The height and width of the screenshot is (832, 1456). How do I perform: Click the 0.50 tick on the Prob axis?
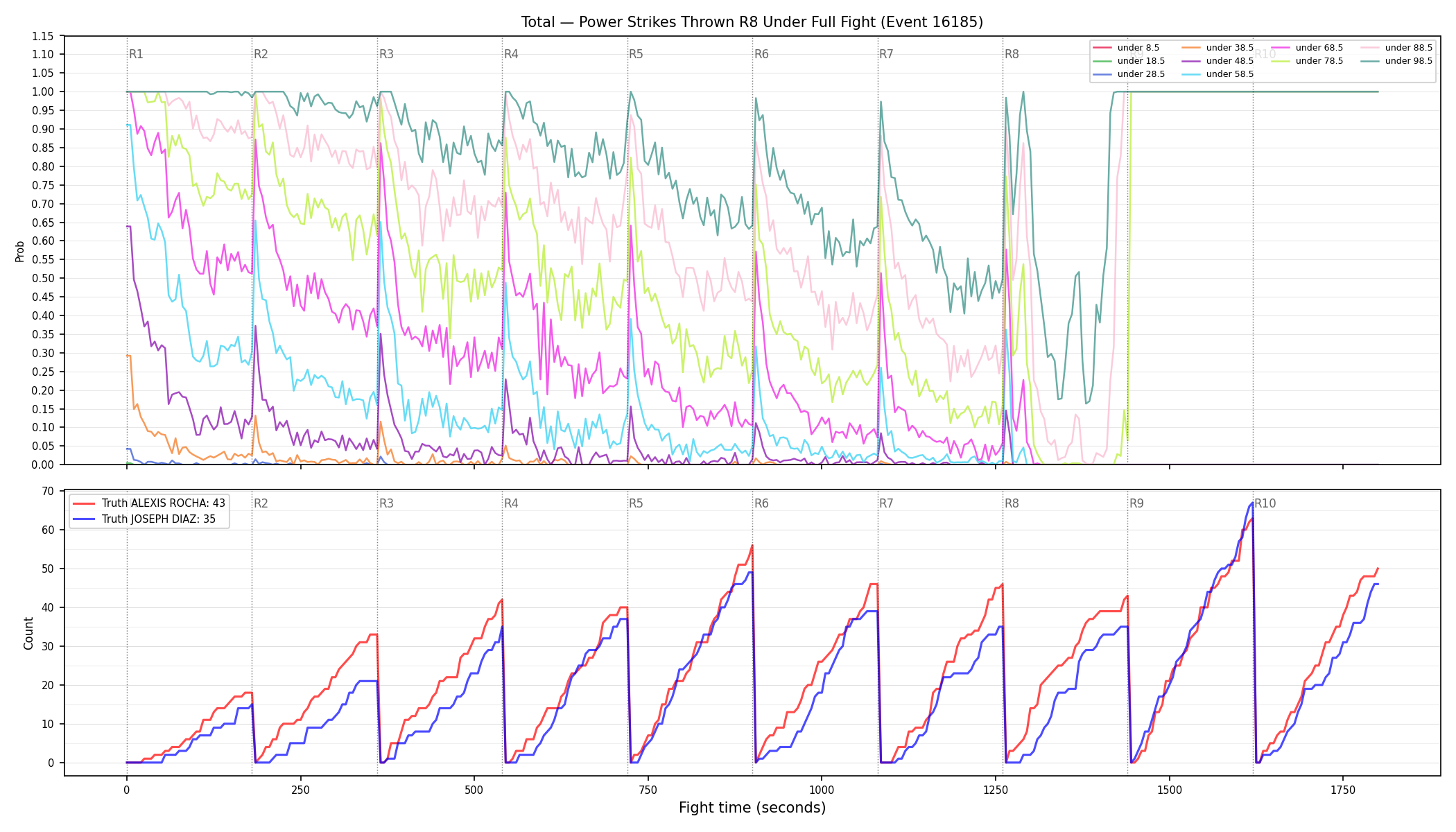point(44,278)
